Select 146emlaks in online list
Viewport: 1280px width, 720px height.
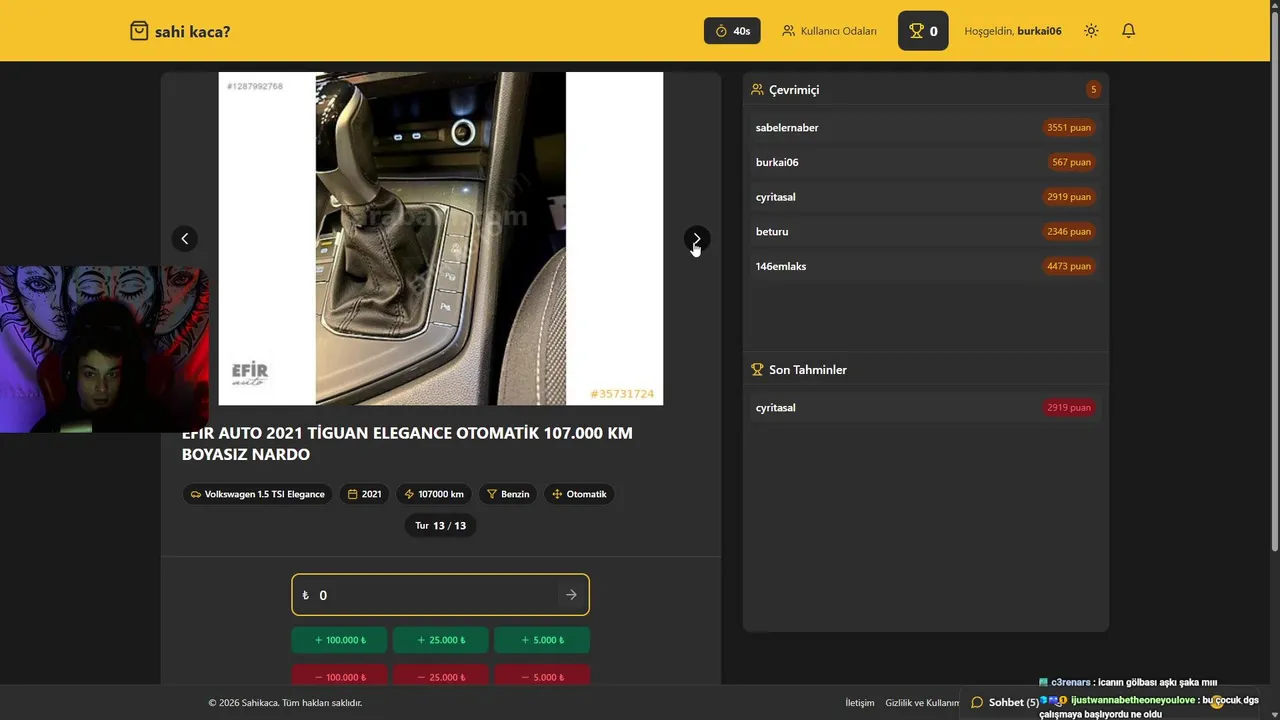point(925,266)
